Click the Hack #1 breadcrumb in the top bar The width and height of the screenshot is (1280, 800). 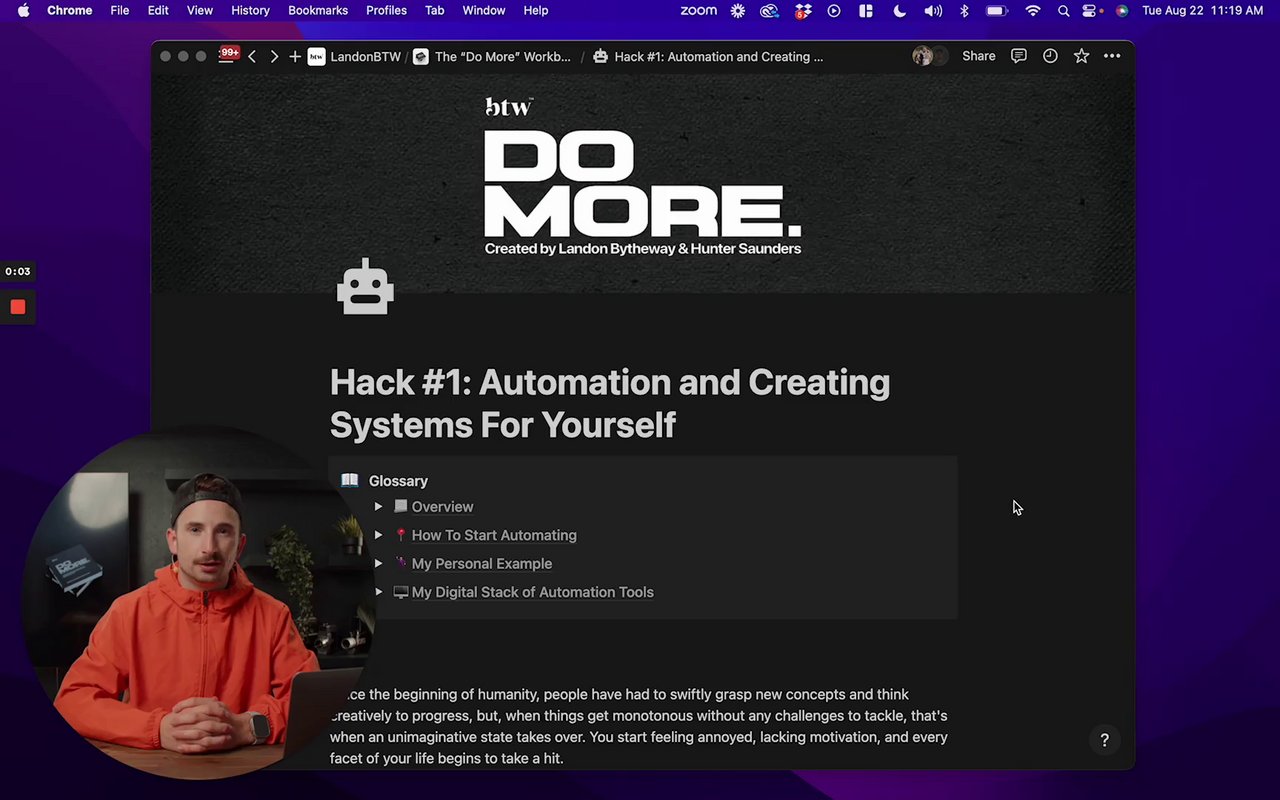708,57
